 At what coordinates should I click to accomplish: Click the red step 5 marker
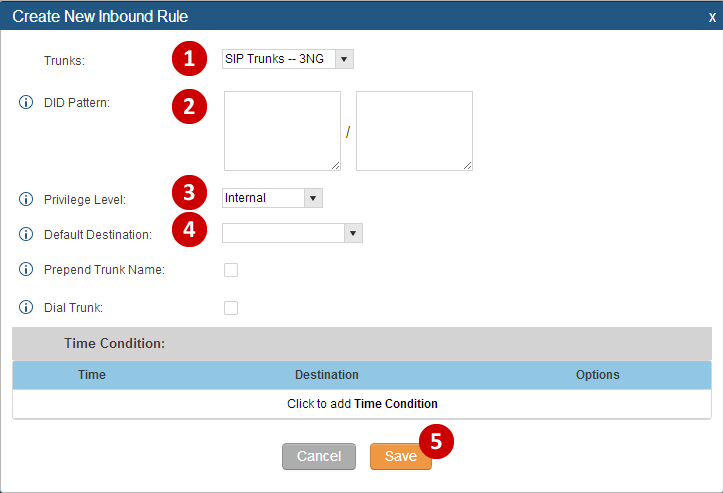point(436,440)
